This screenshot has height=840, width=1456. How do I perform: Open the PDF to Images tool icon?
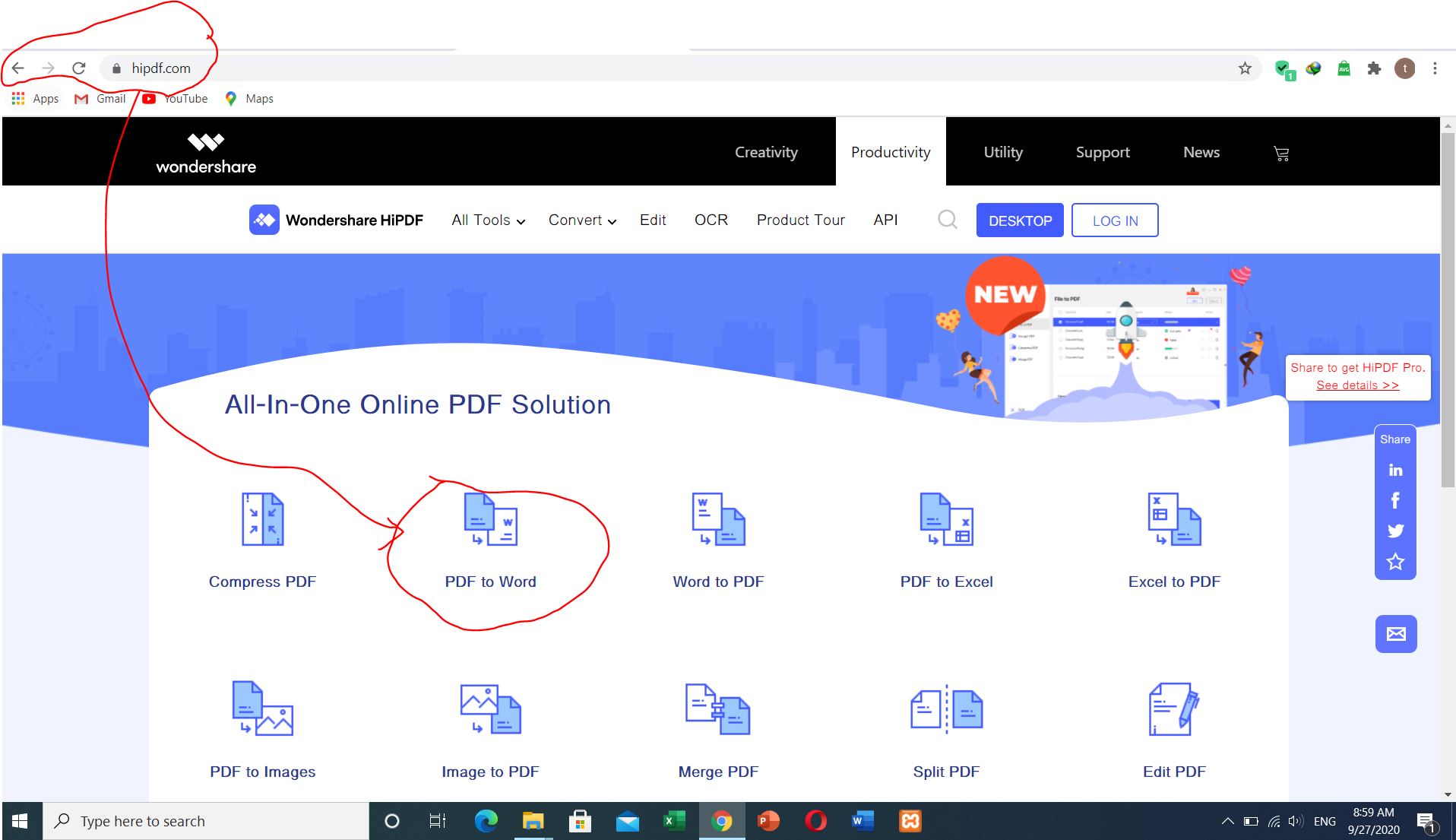pyautogui.click(x=262, y=708)
